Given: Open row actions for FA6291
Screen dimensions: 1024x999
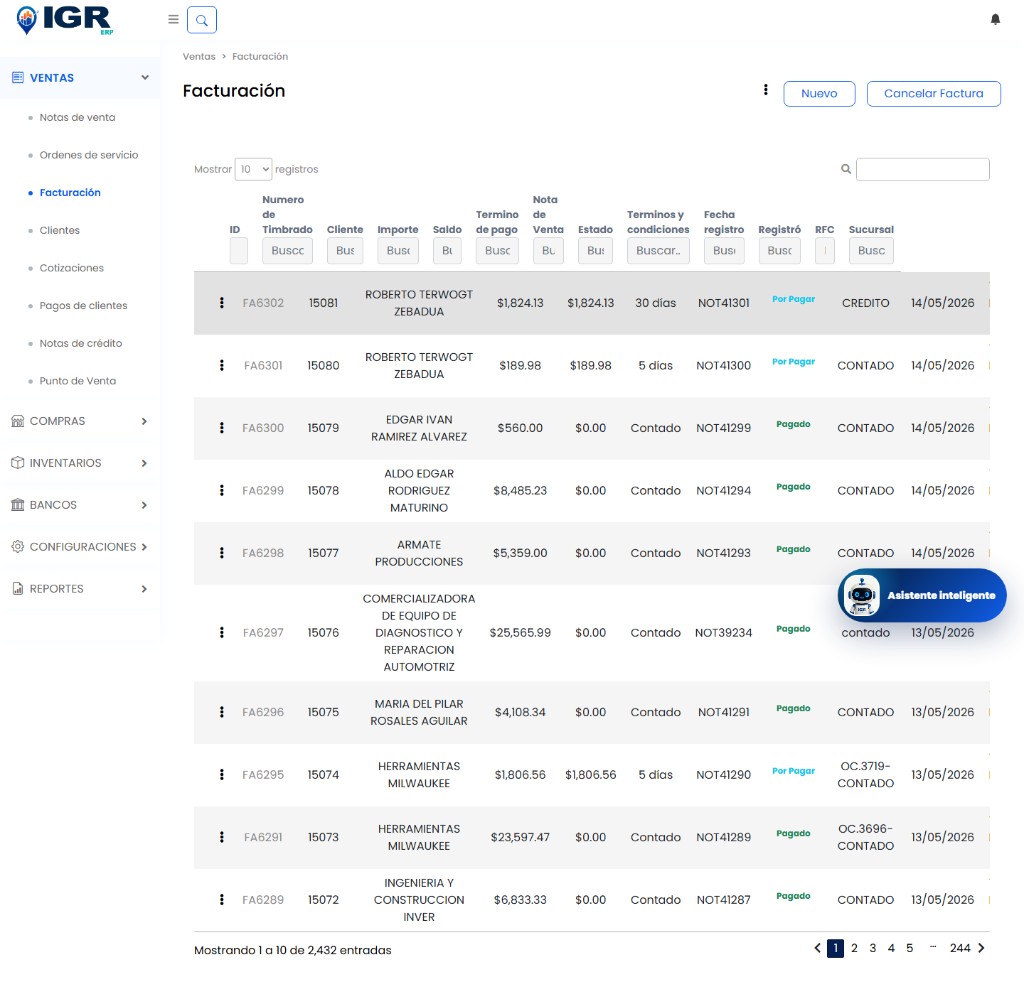Looking at the screenshot, I should (x=222, y=837).
